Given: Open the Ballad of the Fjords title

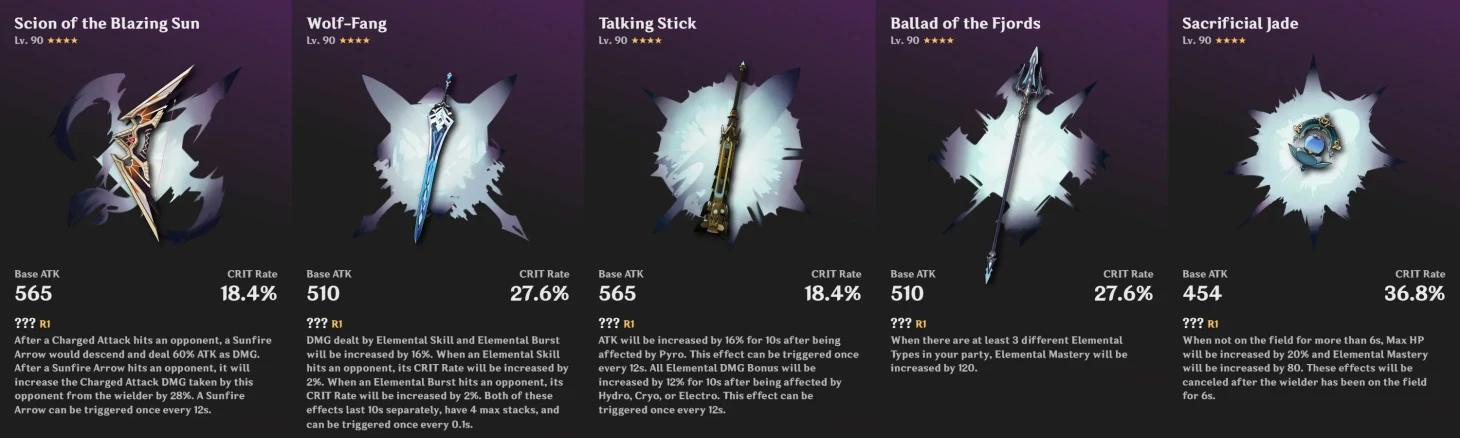Looking at the screenshot, I should tap(965, 23).
